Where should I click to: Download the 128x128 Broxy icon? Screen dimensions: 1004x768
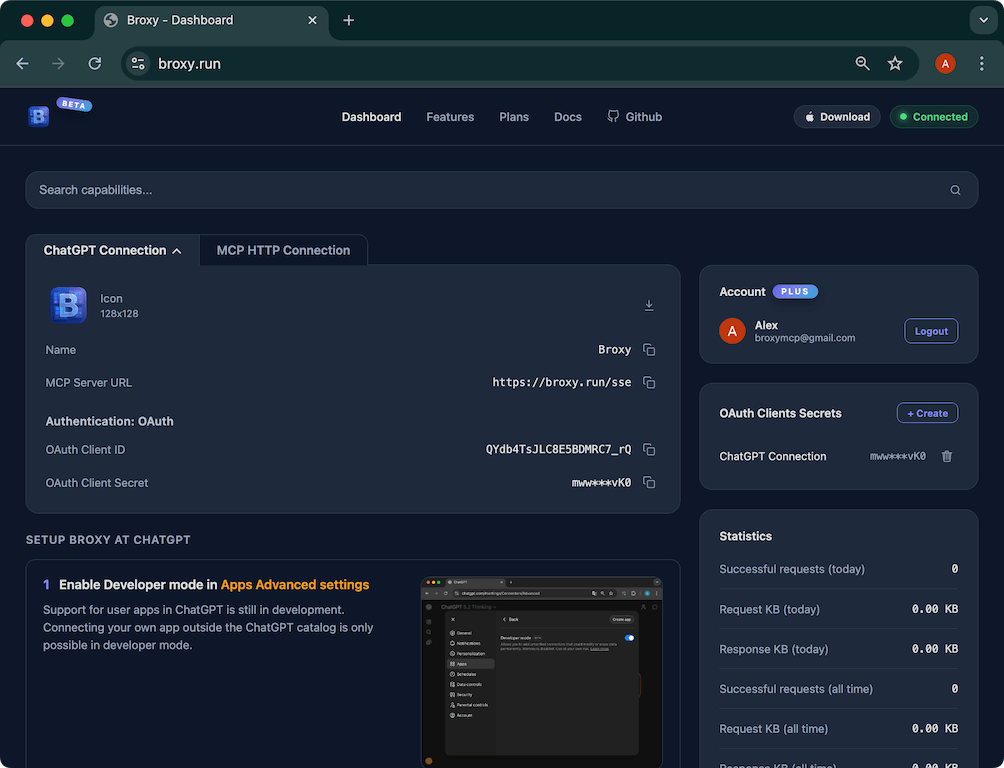pos(649,305)
